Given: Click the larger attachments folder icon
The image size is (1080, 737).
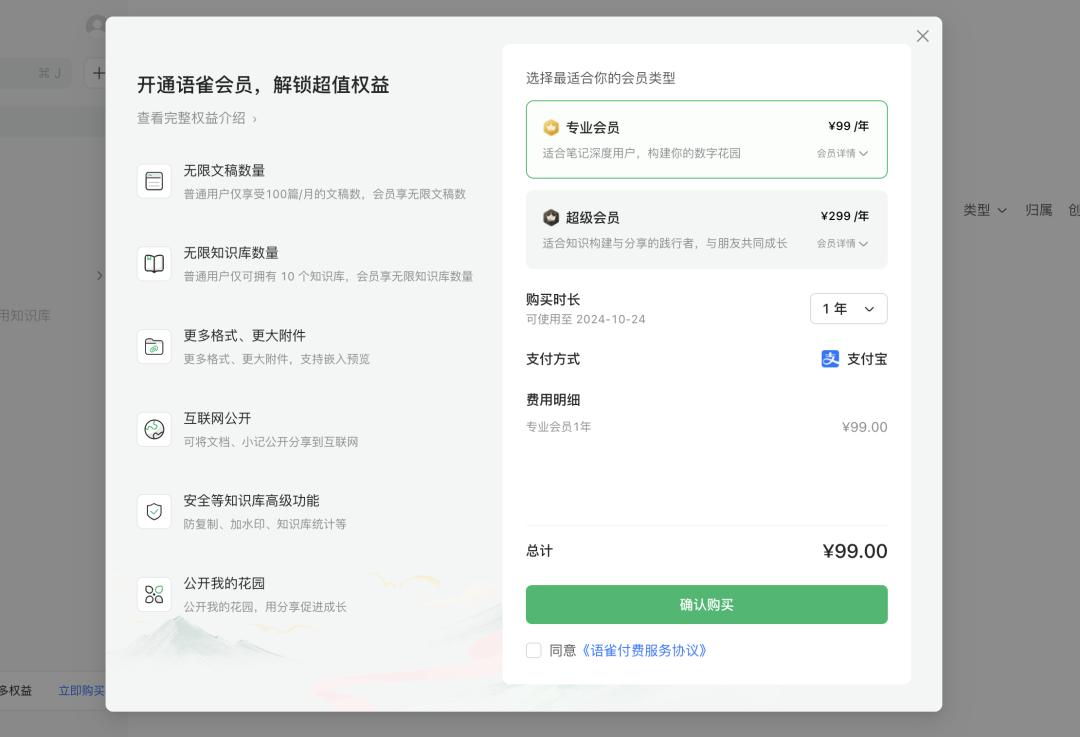Looking at the screenshot, I should 154,346.
